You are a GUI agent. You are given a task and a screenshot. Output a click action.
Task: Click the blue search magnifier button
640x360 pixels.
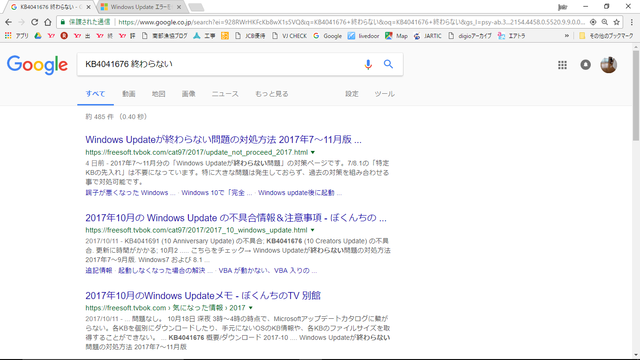tap(388, 64)
